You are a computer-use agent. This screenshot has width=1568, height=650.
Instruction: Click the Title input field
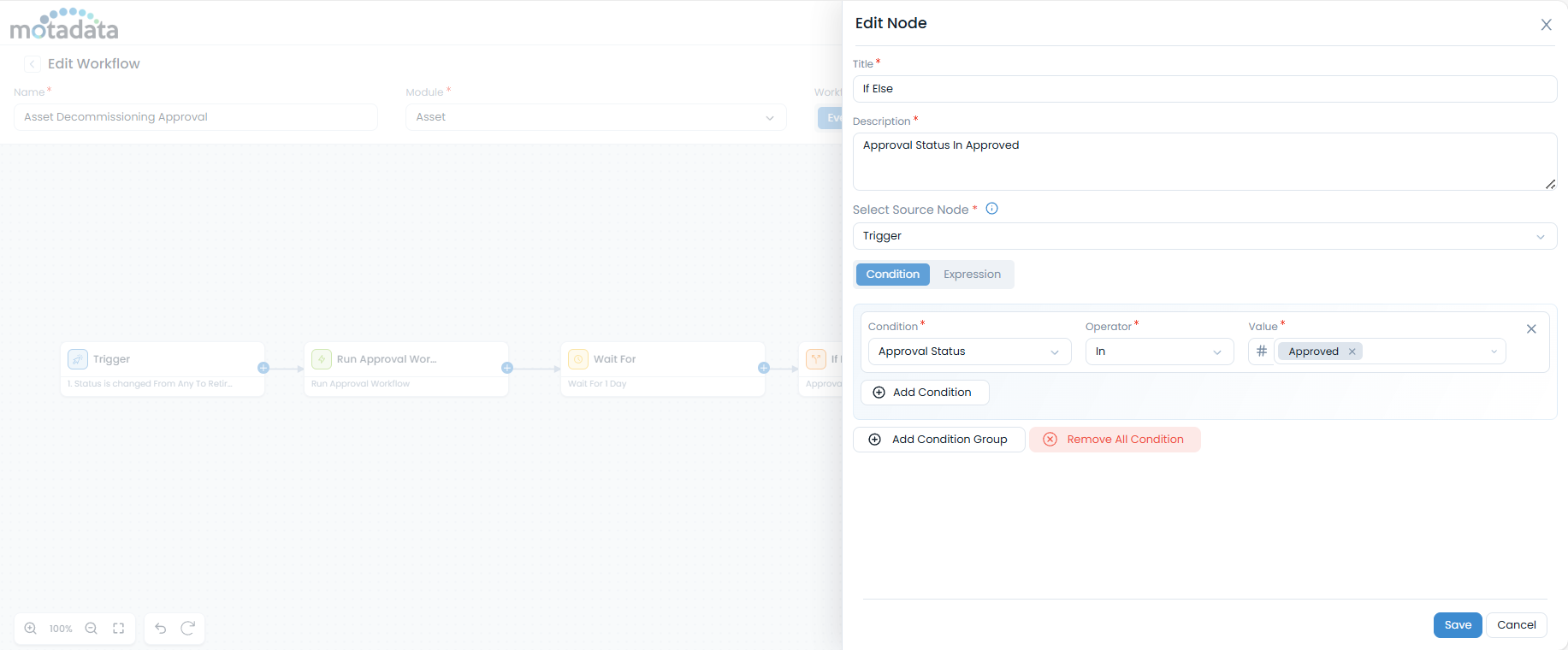click(x=1204, y=89)
